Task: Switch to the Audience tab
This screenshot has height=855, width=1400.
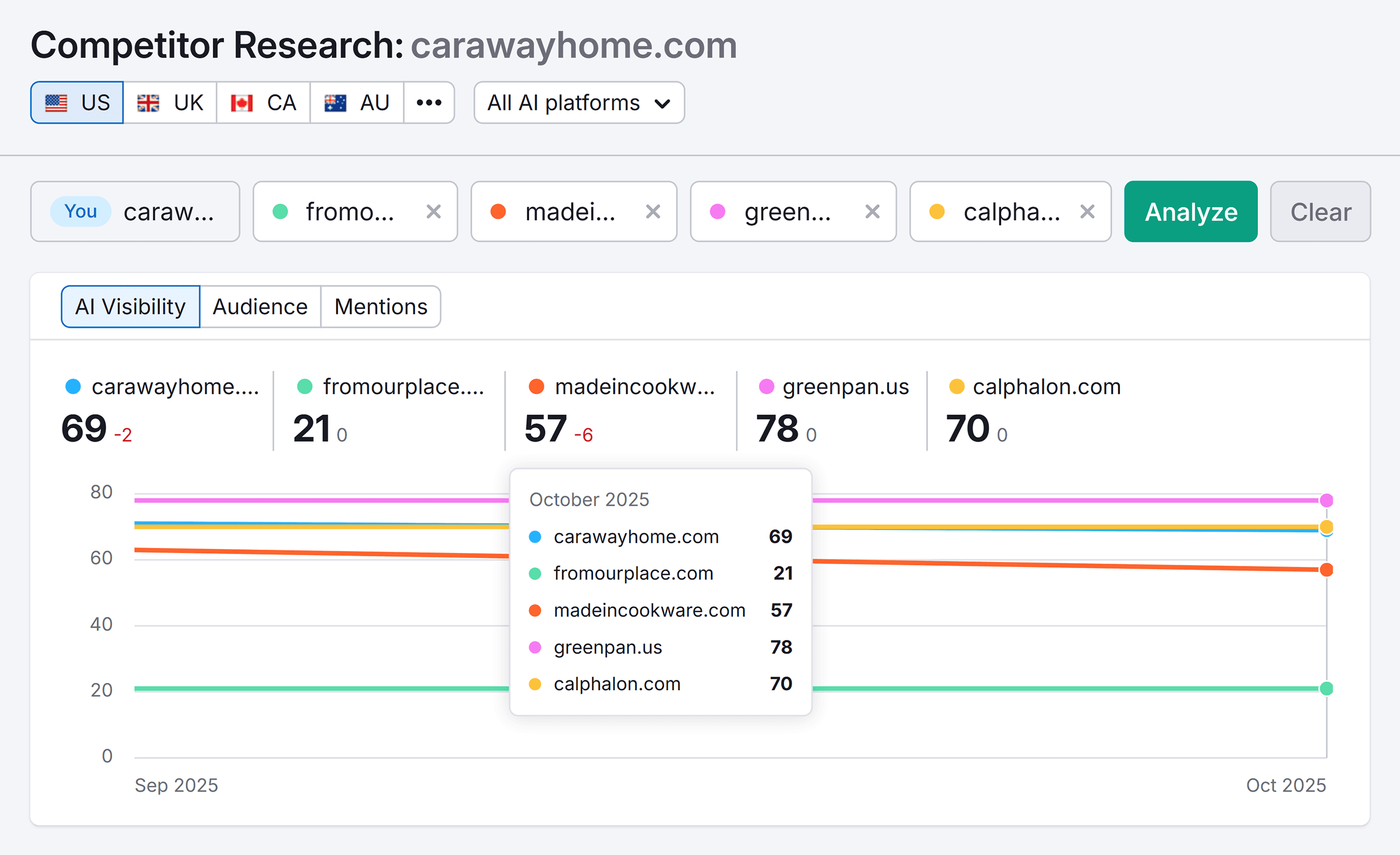Action: coord(260,306)
